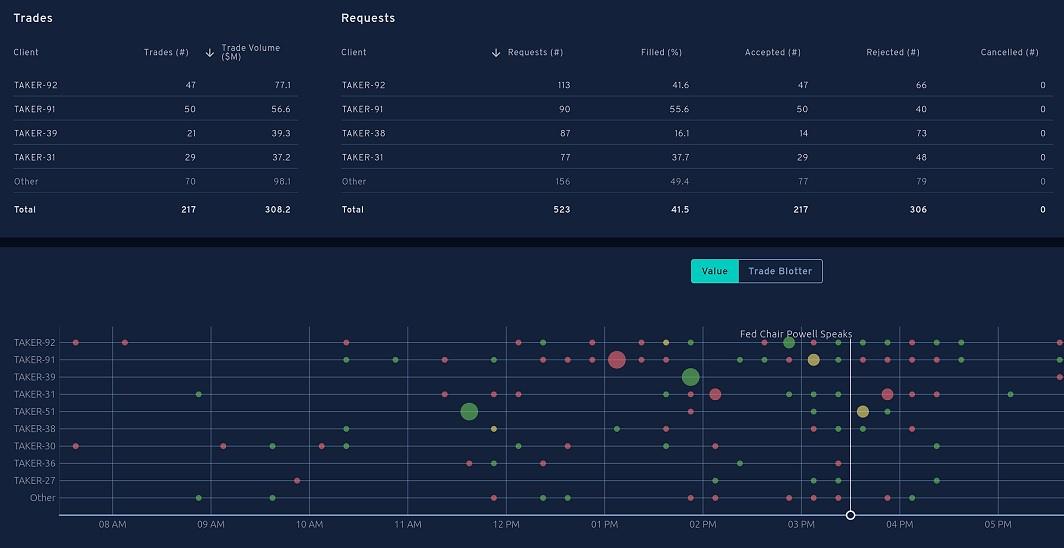Sort Requests table by Requests count arrow
This screenshot has width=1064, height=548.
click(496, 52)
